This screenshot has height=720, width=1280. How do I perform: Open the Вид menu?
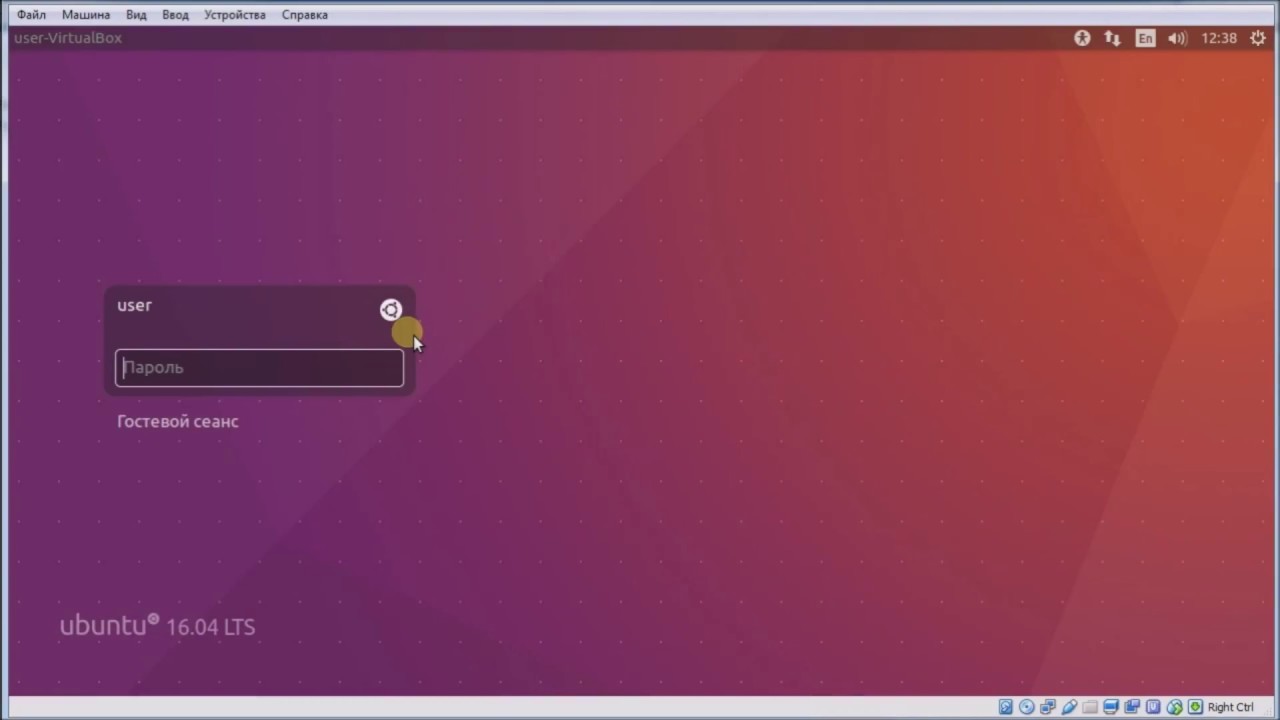point(136,15)
